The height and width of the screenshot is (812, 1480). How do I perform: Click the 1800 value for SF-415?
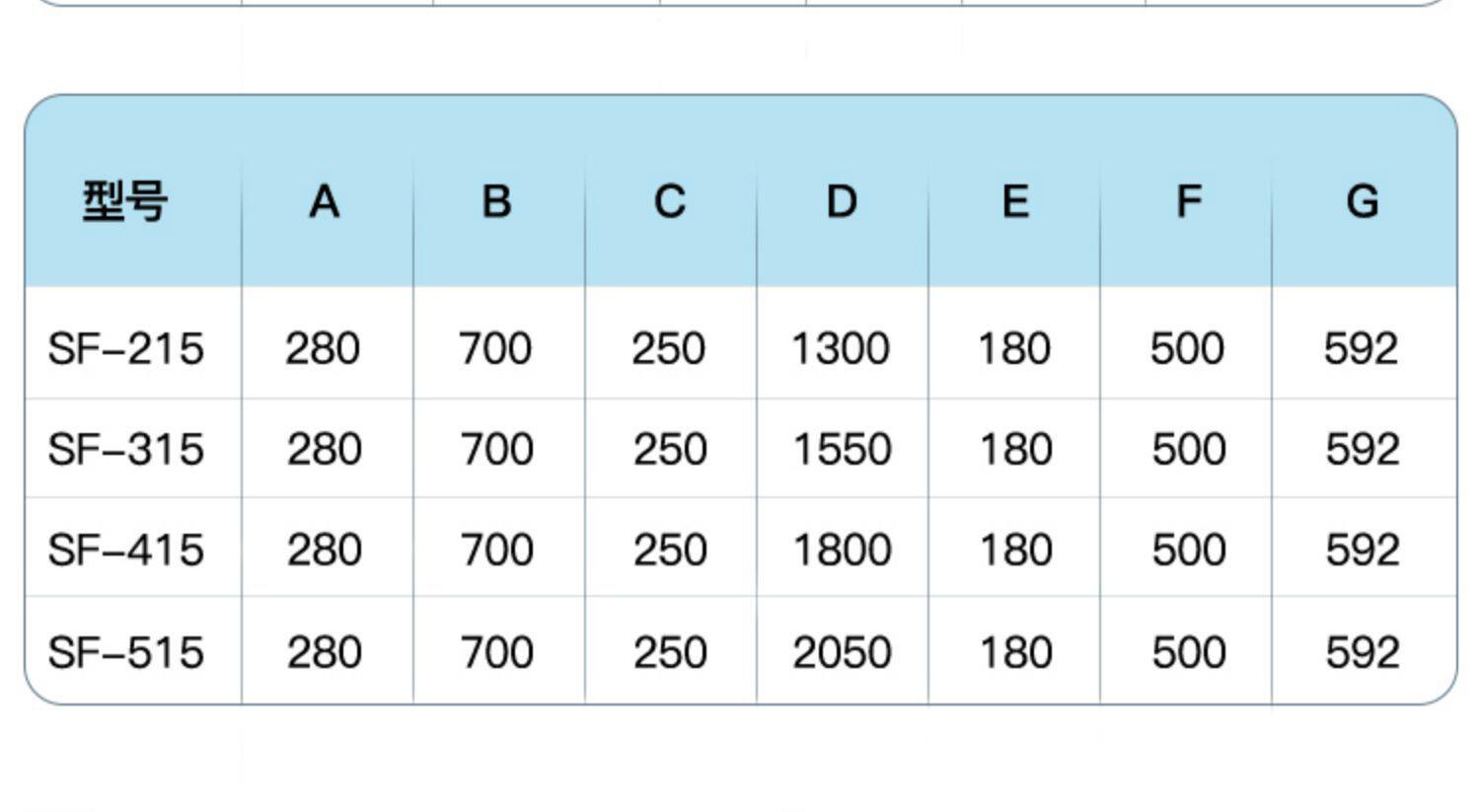[843, 551]
